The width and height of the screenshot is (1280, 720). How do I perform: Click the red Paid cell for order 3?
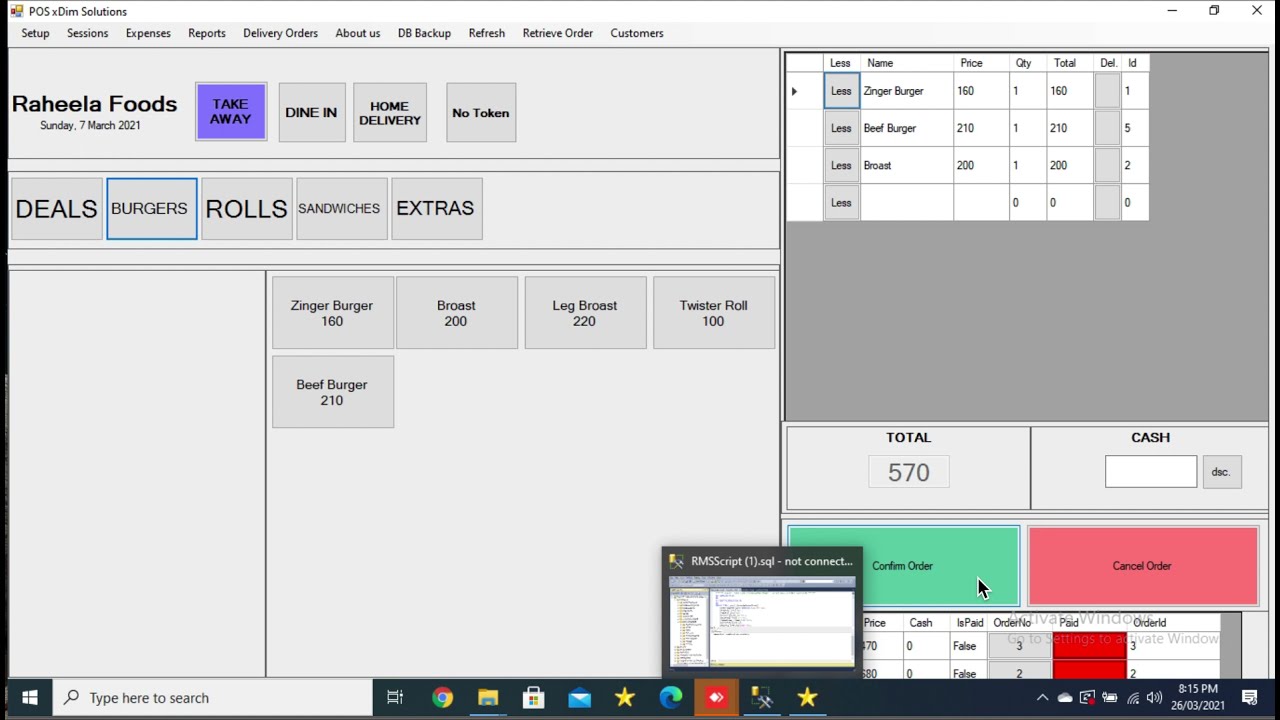click(1089, 646)
